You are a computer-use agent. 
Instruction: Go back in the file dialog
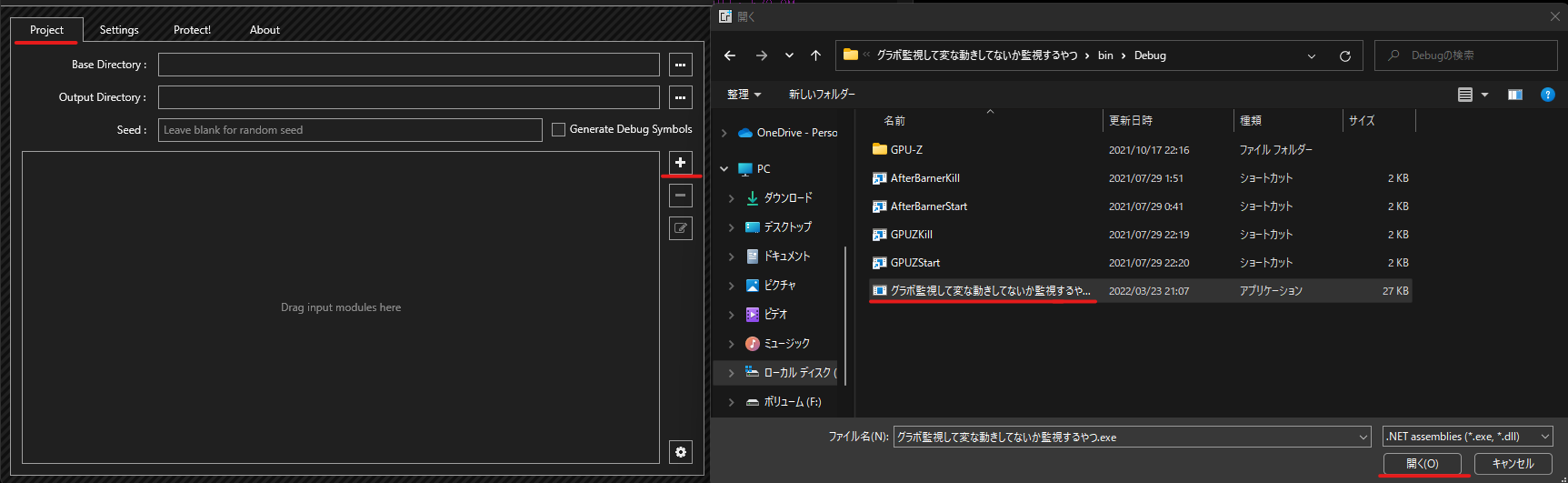point(730,55)
